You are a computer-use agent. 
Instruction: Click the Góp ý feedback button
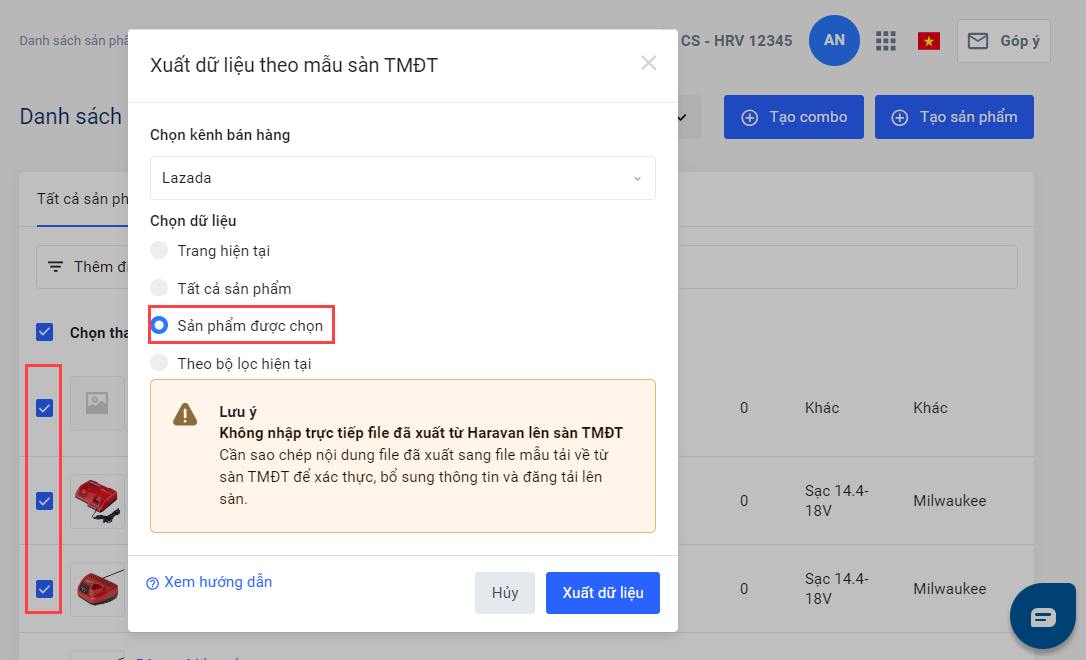tap(1004, 41)
